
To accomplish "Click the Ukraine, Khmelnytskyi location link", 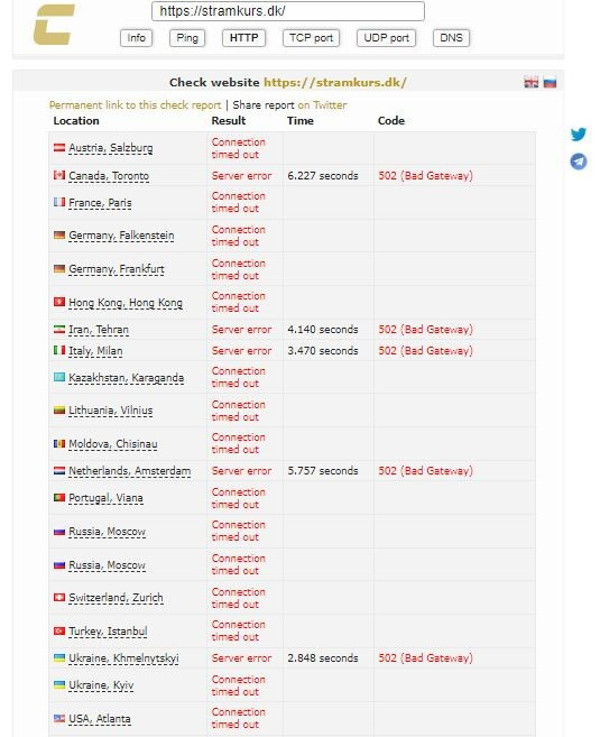I will point(123,659).
